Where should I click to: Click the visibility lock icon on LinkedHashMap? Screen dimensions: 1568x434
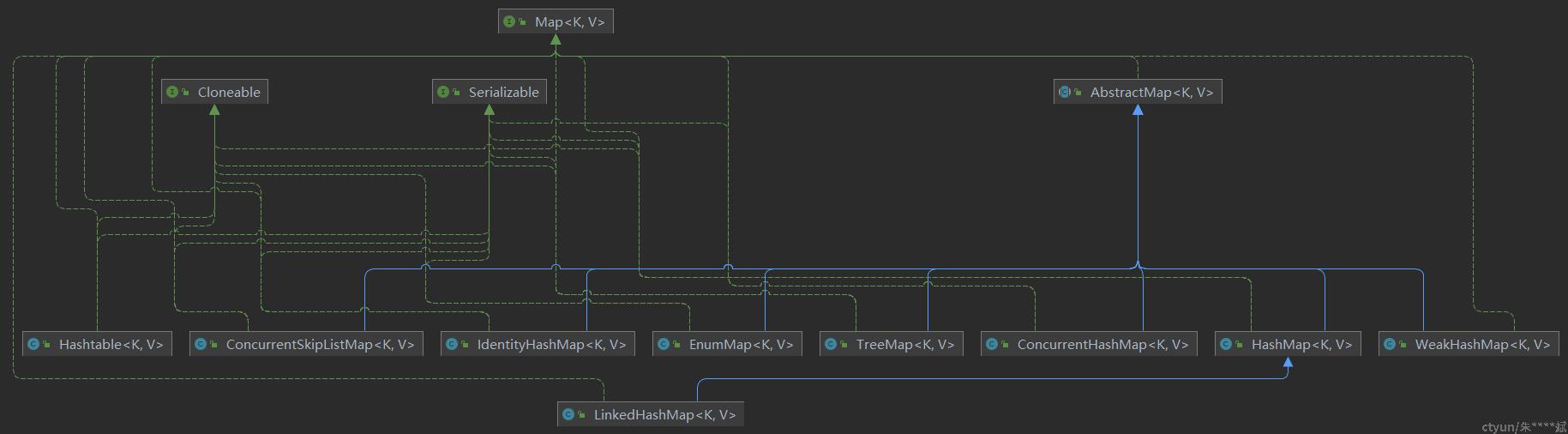581,414
